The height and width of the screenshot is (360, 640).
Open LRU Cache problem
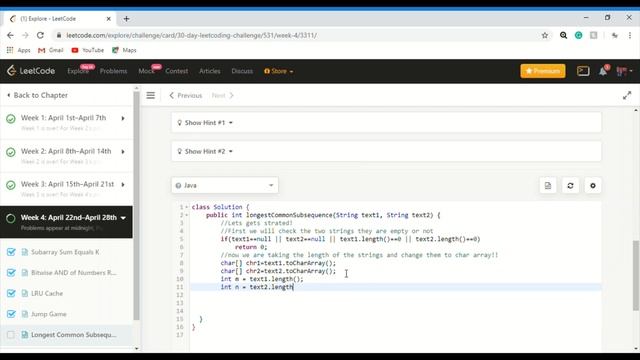[x=47, y=293]
